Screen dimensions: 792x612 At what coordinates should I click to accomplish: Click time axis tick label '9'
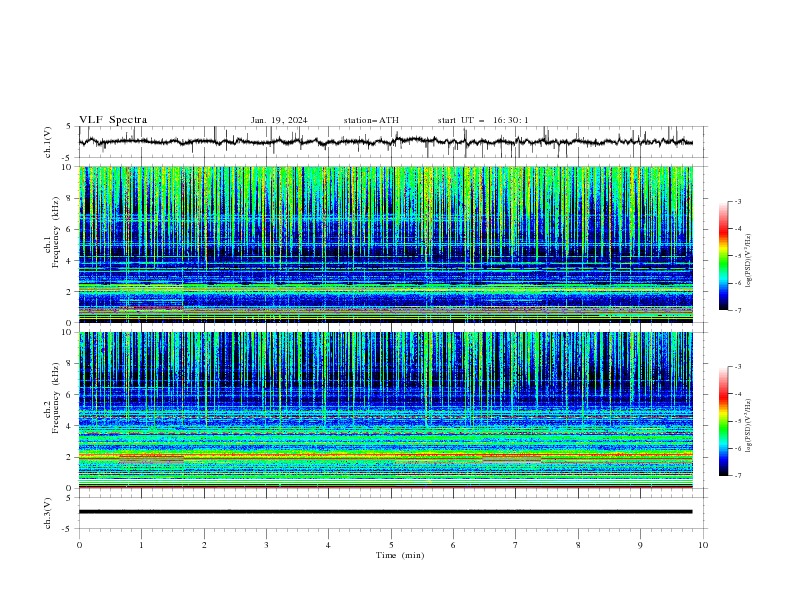click(640, 545)
